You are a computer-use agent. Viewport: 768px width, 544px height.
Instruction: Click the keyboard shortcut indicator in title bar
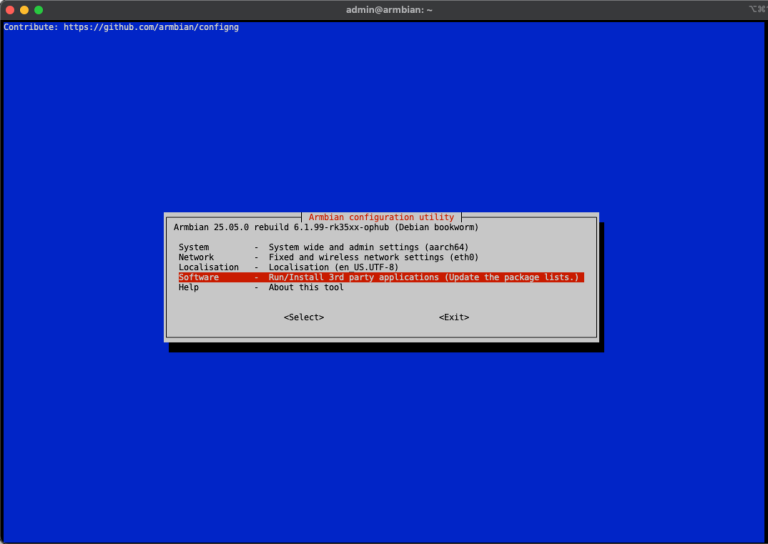click(x=755, y=9)
